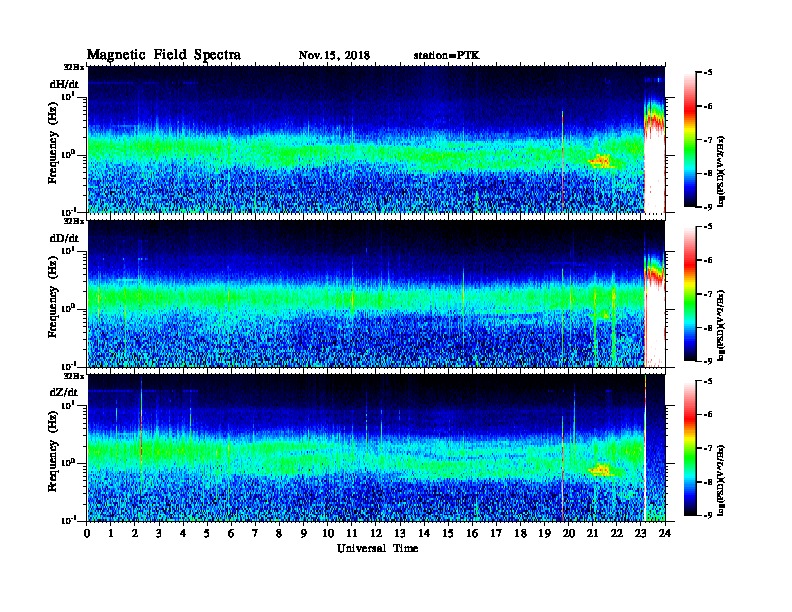Click the dH/dt panel's "Frequency (Hz)" label

pyautogui.click(x=53, y=141)
